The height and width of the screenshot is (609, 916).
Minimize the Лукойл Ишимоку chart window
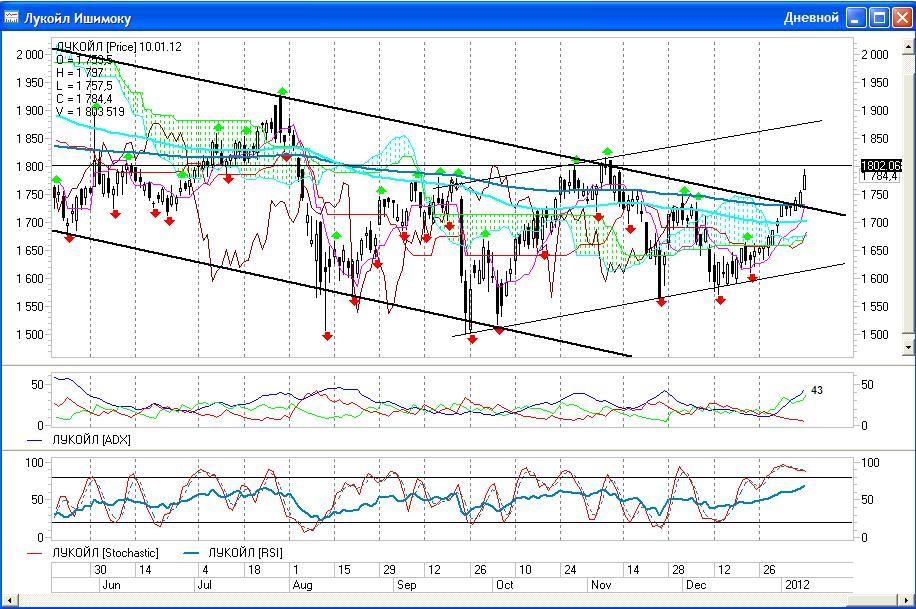tap(856, 18)
